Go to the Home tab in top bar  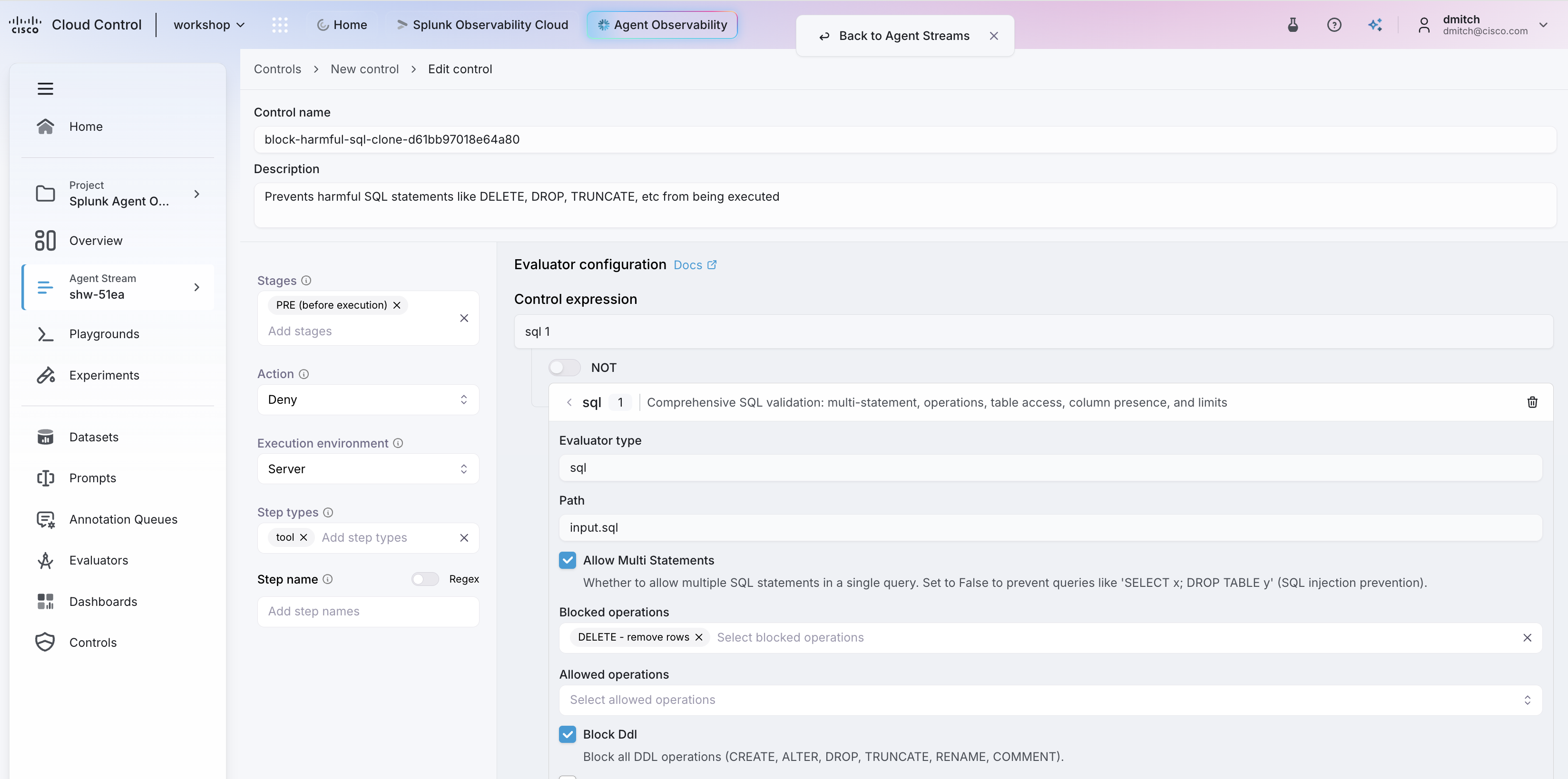[342, 25]
